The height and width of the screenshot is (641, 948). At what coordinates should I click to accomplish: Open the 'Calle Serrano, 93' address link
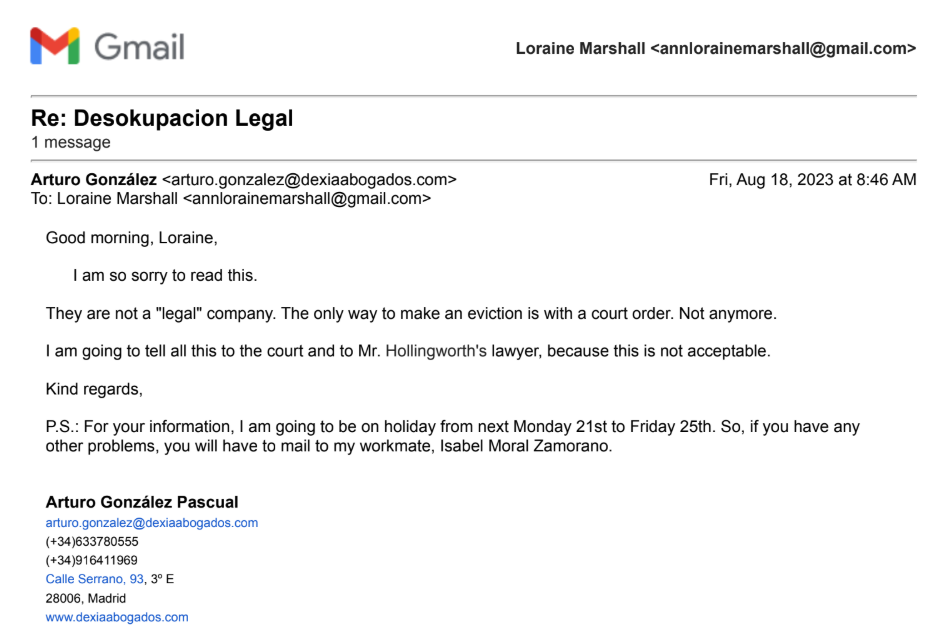(95, 579)
